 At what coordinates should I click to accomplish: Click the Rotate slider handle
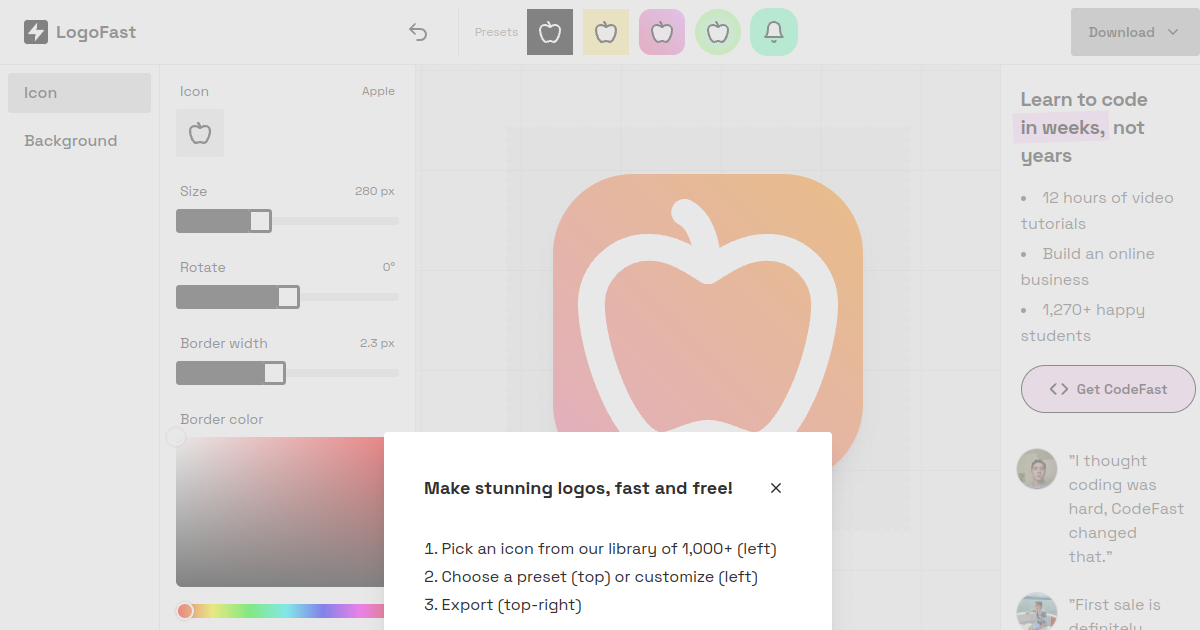(x=288, y=297)
